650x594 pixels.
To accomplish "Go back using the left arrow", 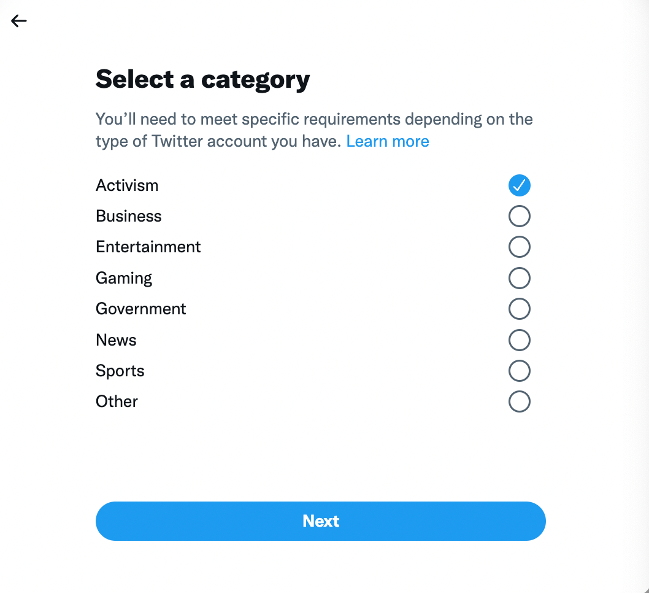I will pos(19,21).
